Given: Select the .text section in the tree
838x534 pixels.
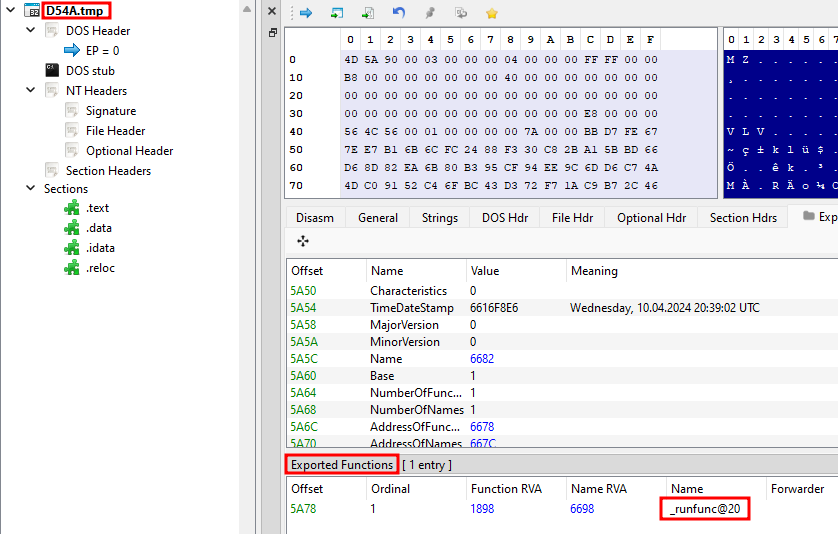Looking at the screenshot, I should [x=97, y=208].
